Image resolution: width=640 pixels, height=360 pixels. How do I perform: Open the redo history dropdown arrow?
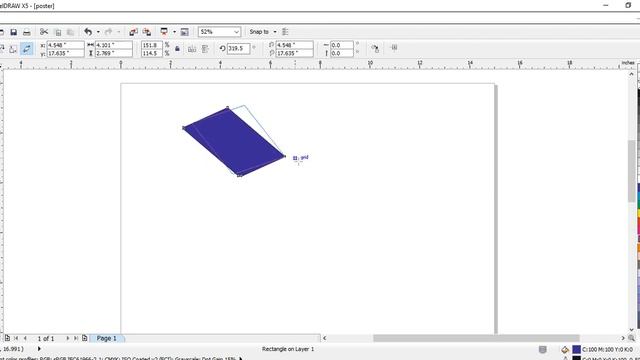tap(118, 32)
